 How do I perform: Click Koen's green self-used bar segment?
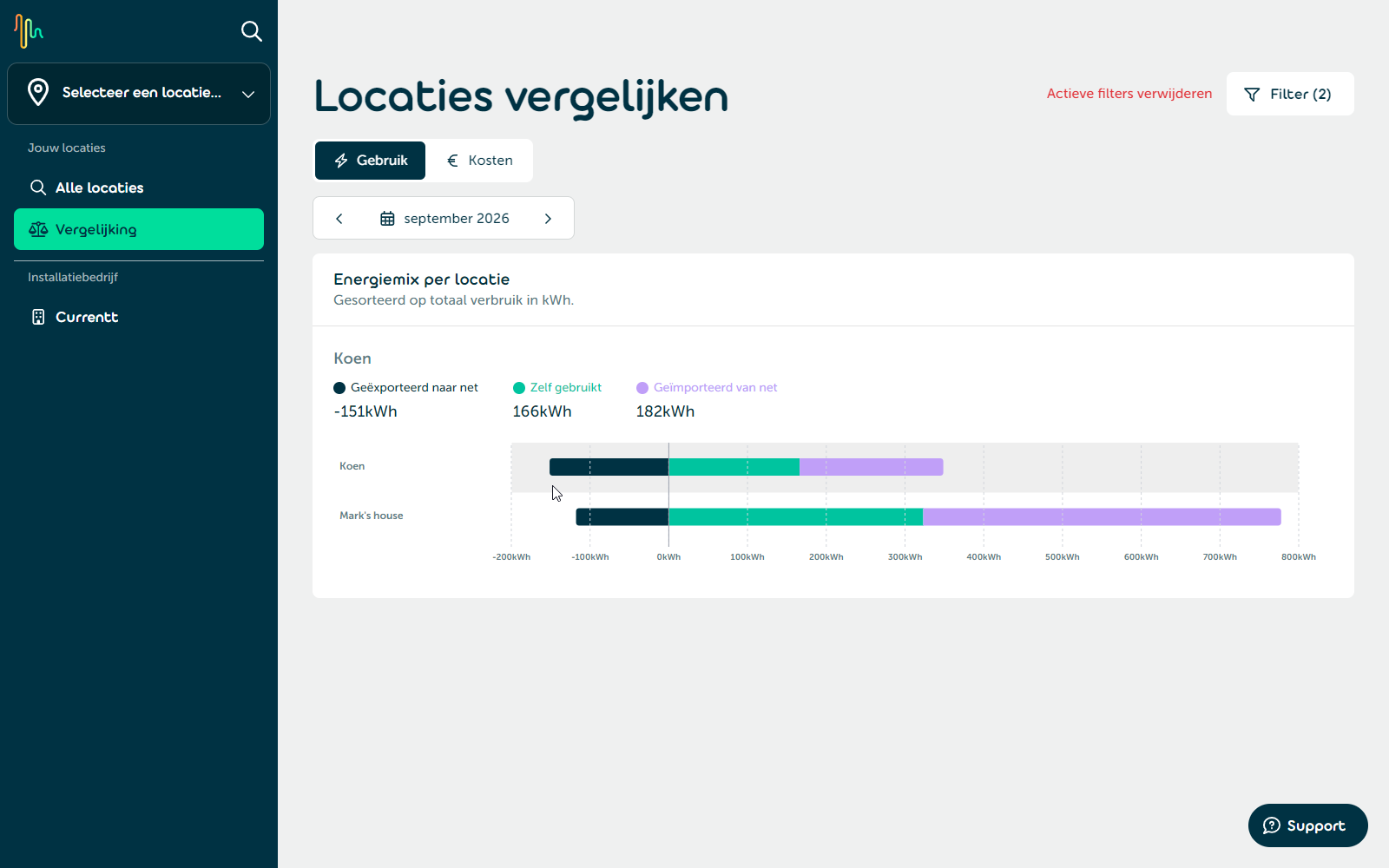coord(734,467)
